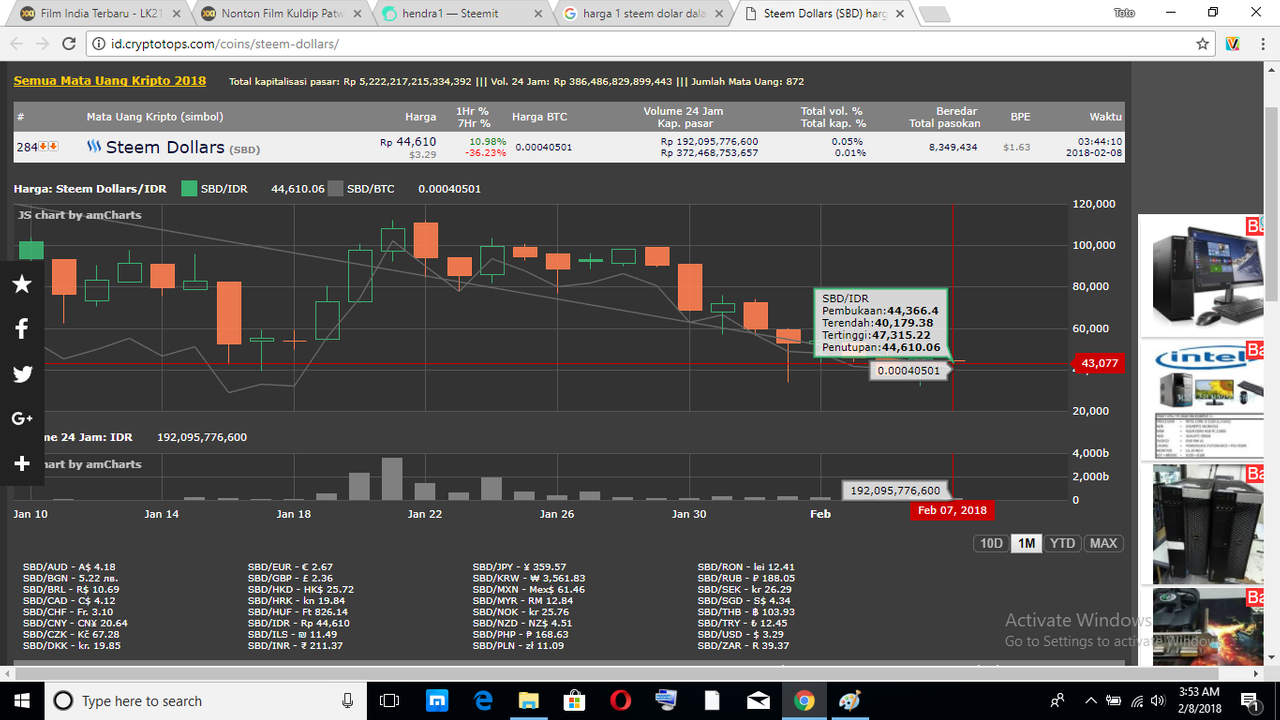The height and width of the screenshot is (720, 1280).
Task: Select the Steem Dollars (SBD) tab
Action: pos(823,14)
